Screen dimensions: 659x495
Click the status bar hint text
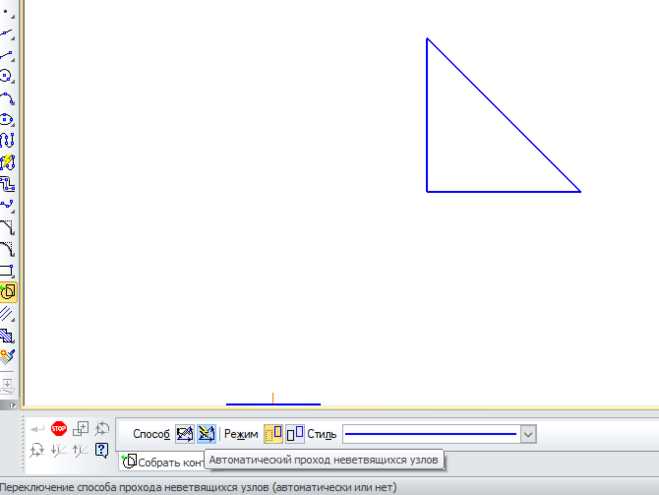click(x=198, y=487)
